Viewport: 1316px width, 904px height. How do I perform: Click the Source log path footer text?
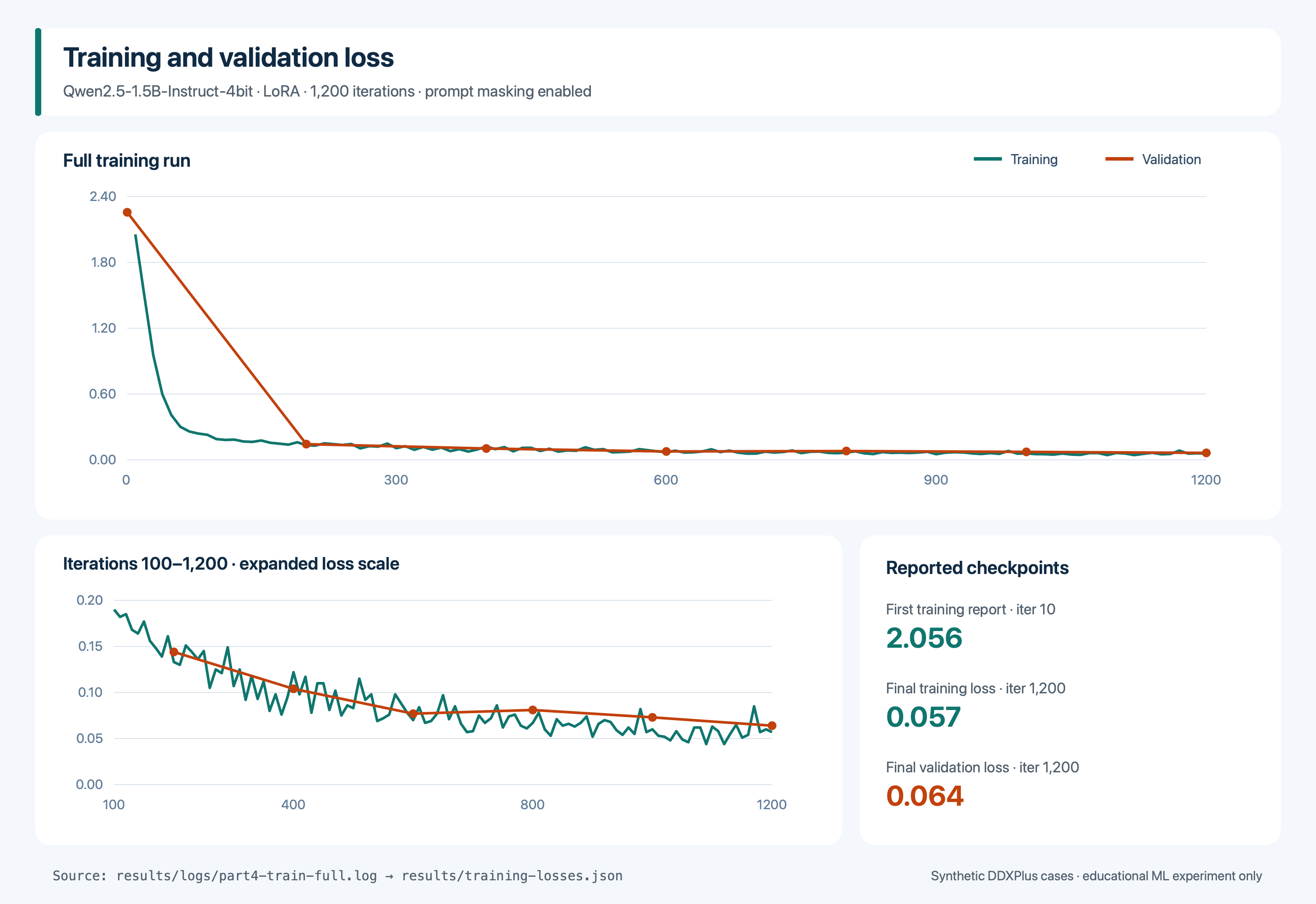(x=337, y=875)
